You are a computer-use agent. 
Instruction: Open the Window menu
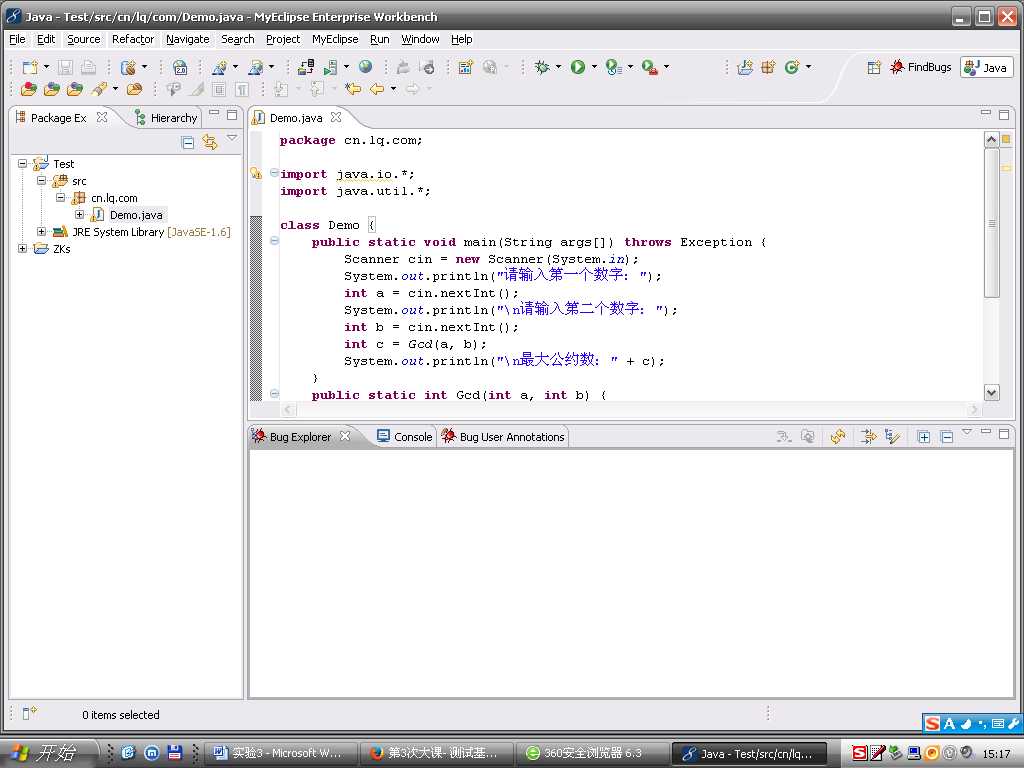[420, 39]
